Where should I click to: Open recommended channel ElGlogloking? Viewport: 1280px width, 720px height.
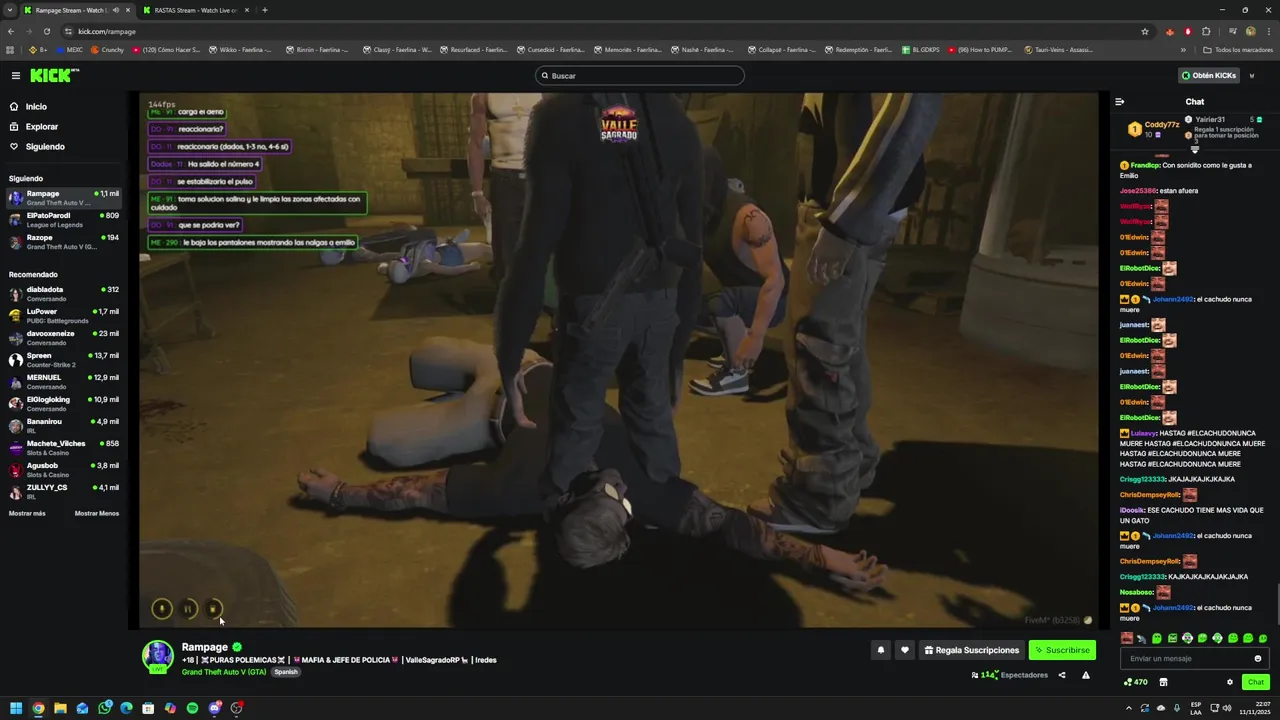pyautogui.click(x=64, y=404)
